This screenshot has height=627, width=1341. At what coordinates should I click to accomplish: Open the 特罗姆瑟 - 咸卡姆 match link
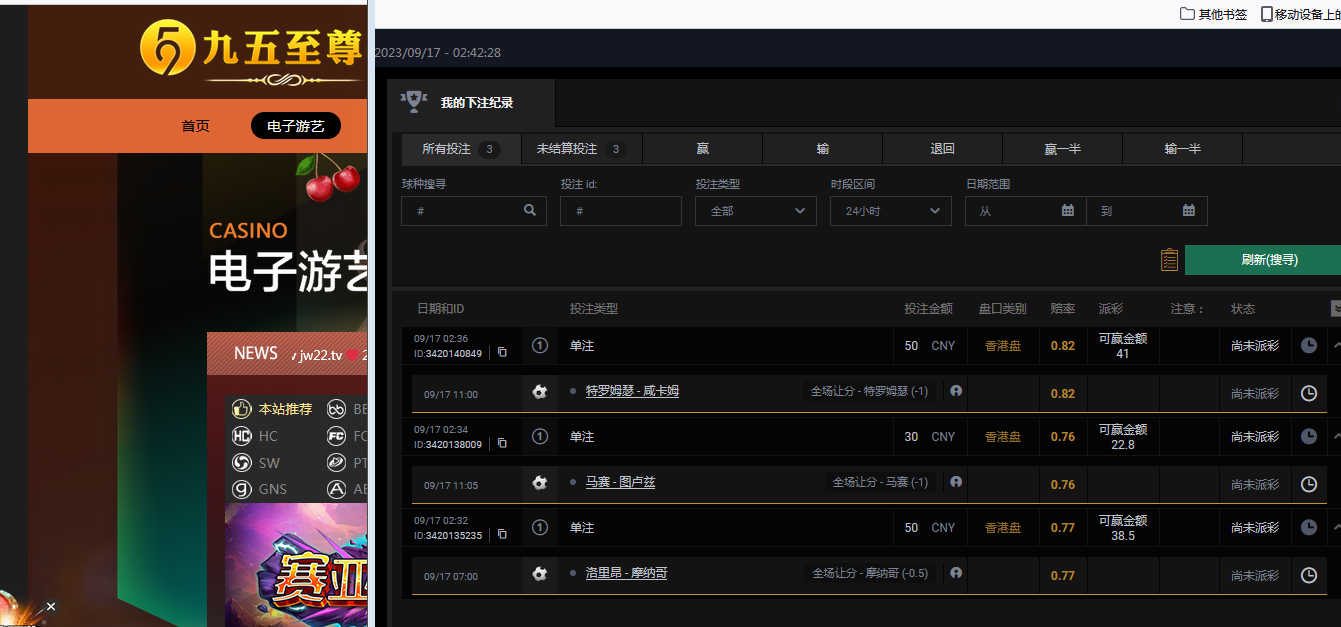[x=632, y=391]
